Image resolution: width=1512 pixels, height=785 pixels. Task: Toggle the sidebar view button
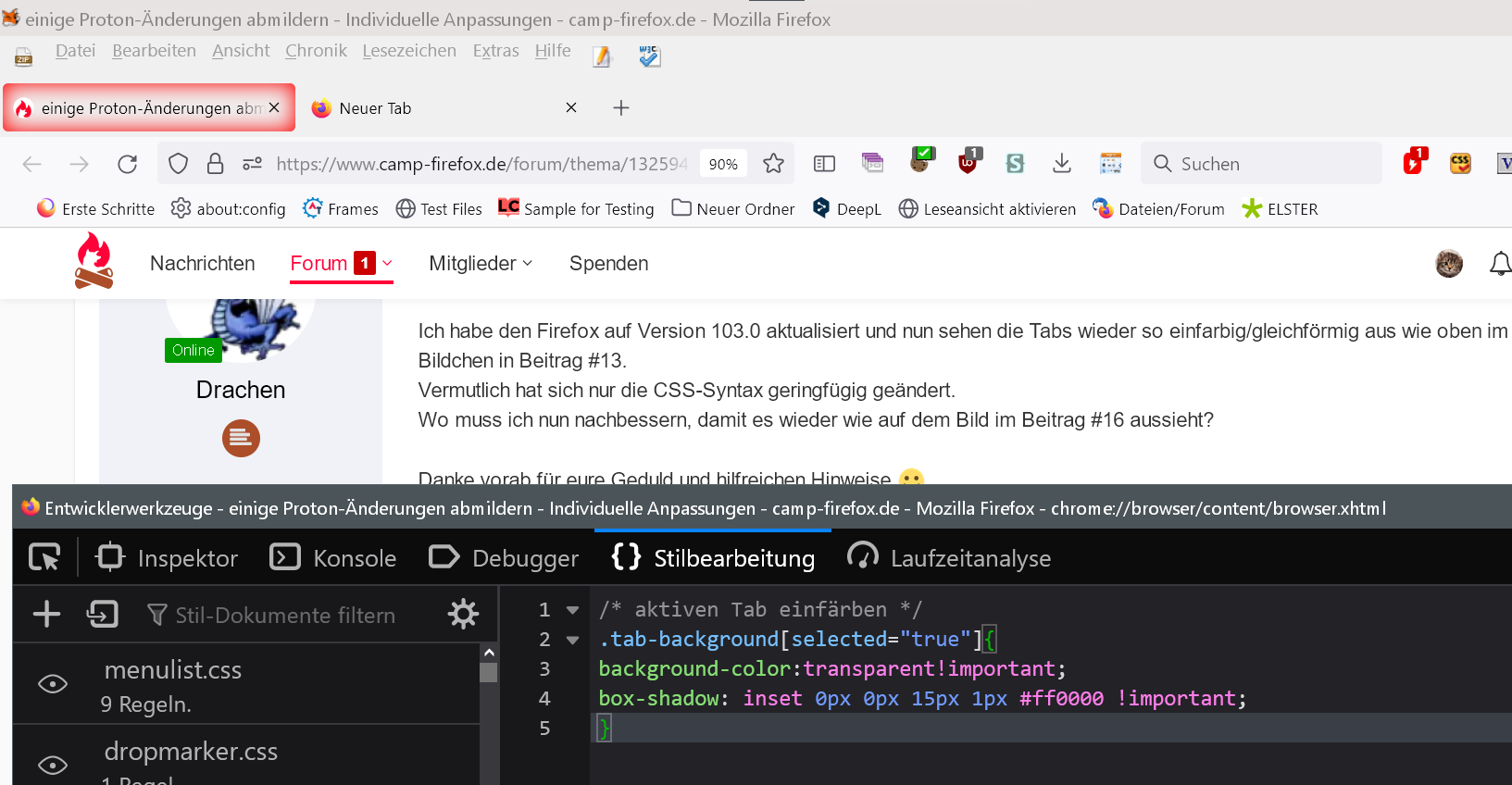(x=824, y=164)
